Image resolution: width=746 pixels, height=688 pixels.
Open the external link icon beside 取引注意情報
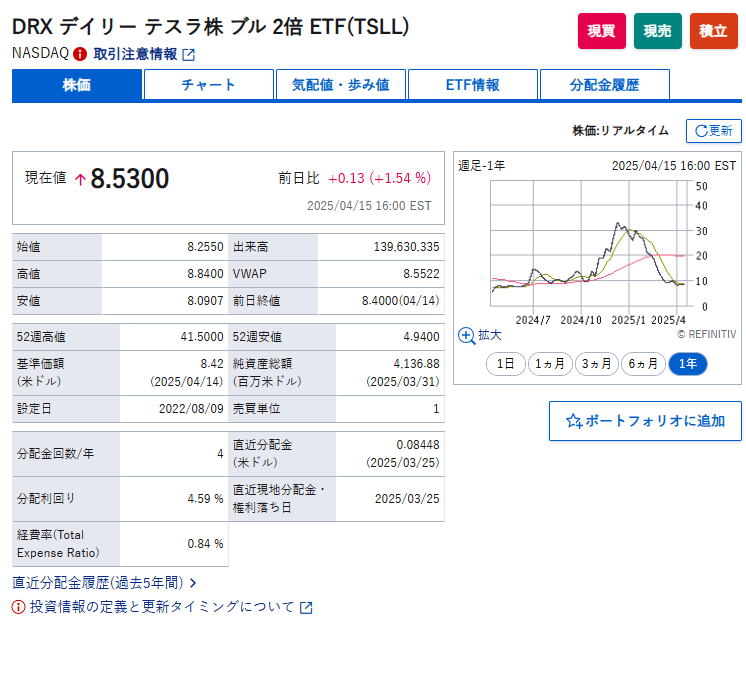[x=189, y=55]
